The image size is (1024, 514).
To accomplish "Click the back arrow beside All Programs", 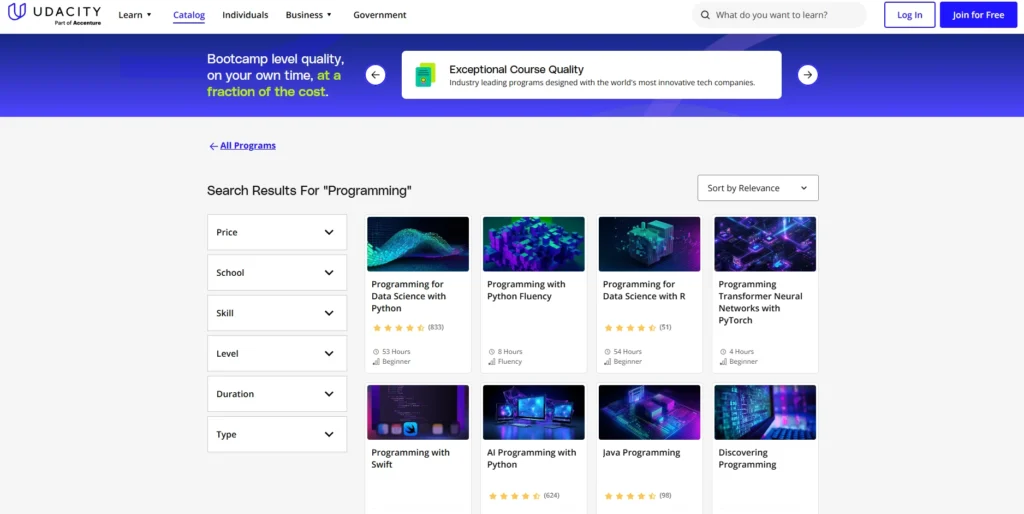I will point(213,146).
